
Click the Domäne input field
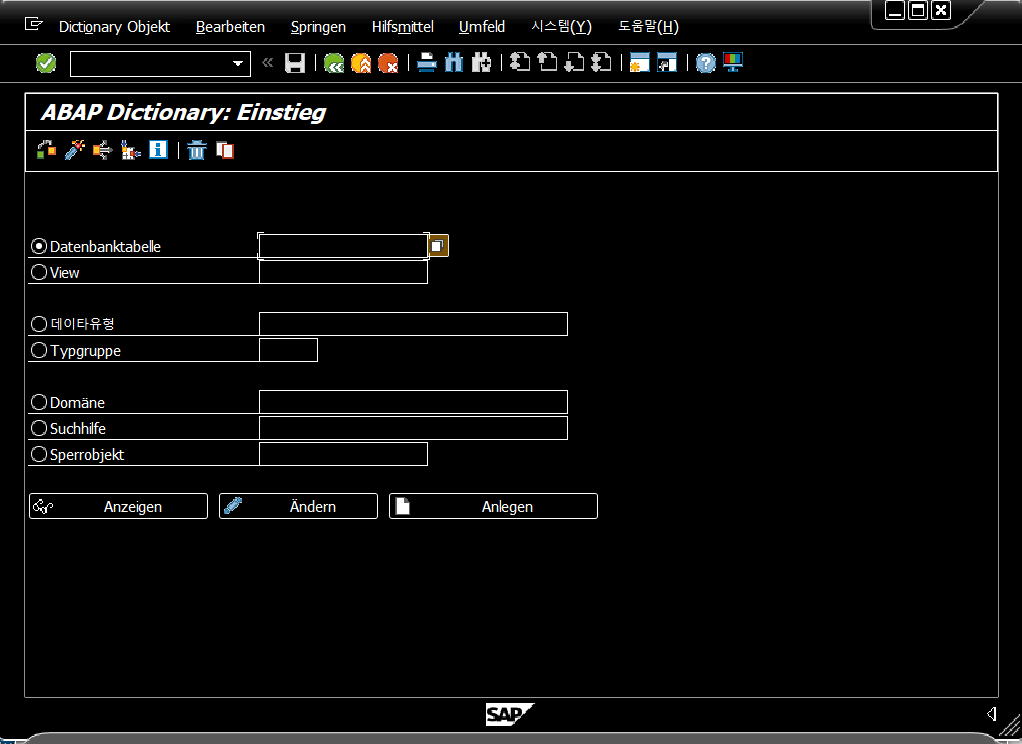pyautogui.click(x=413, y=402)
